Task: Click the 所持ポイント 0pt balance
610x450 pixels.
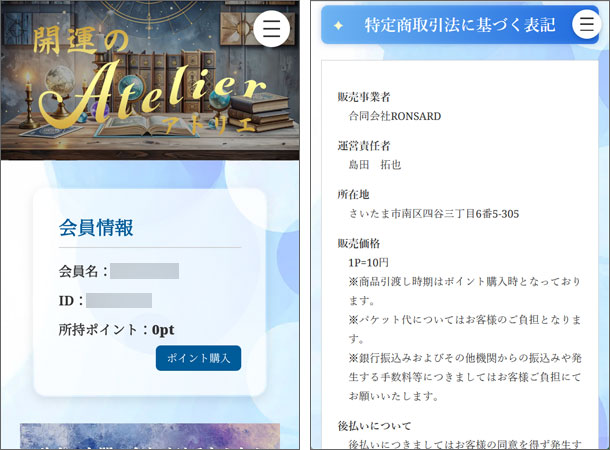Action: click(116, 329)
